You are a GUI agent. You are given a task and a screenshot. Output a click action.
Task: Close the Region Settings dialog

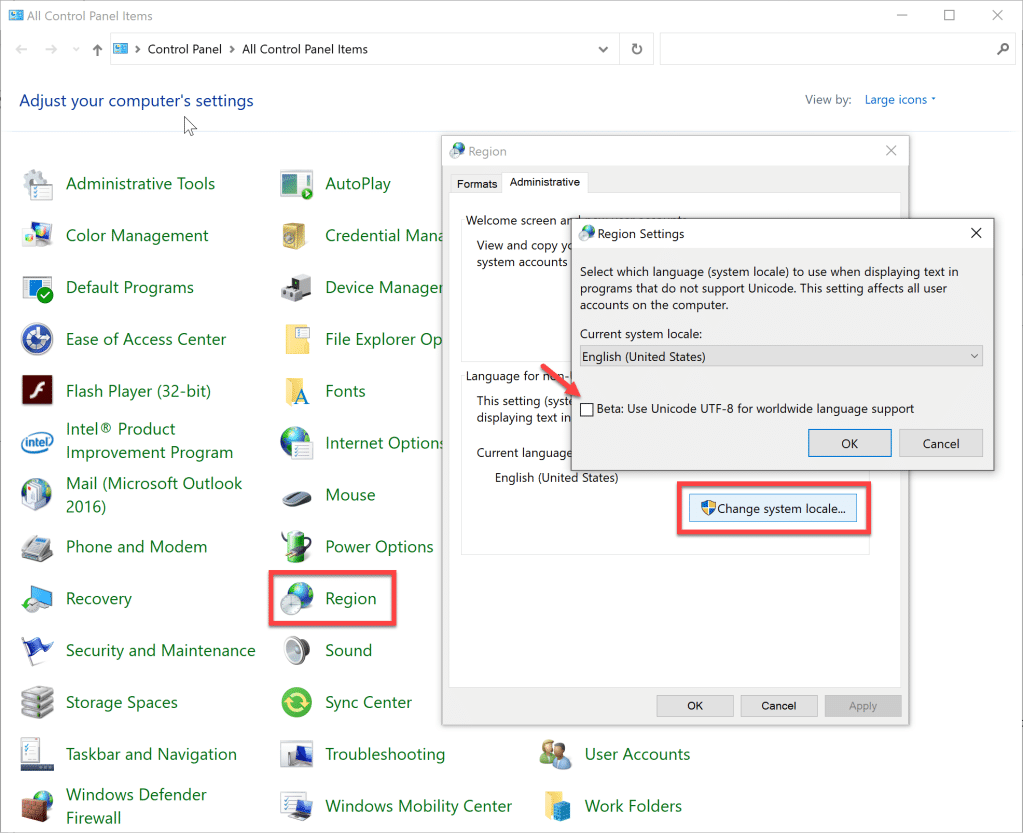pos(976,233)
